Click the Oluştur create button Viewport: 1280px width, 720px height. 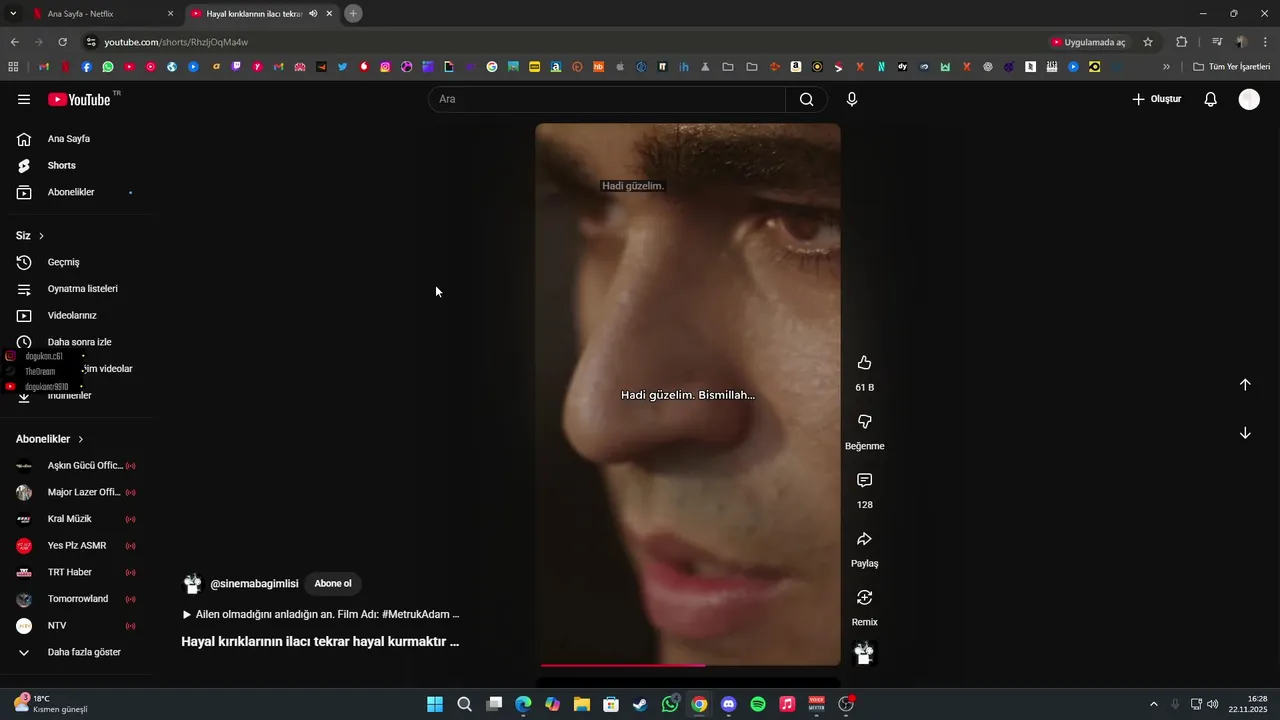pyautogui.click(x=1157, y=99)
